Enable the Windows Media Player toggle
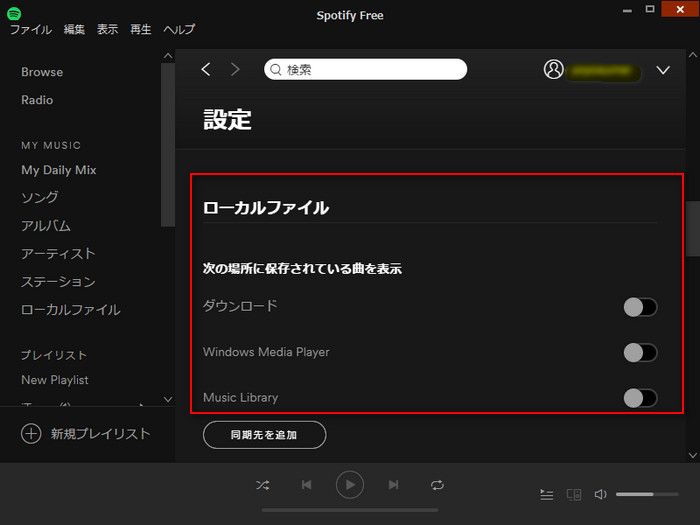700x525 pixels. point(640,353)
